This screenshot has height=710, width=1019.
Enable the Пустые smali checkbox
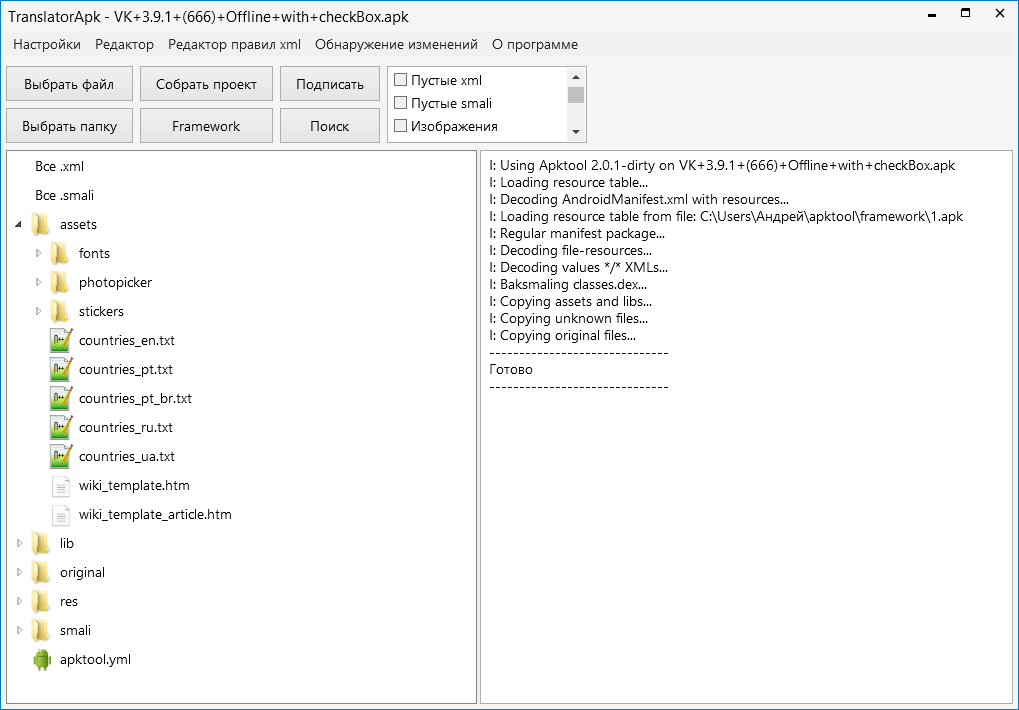(400, 103)
